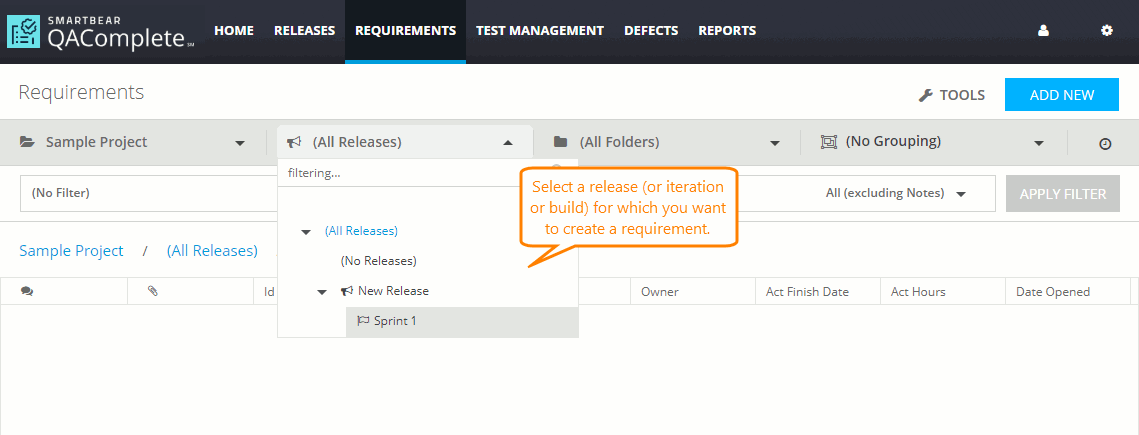The image size is (1139, 435).
Task: Click the Add New button
Action: click(x=1062, y=95)
